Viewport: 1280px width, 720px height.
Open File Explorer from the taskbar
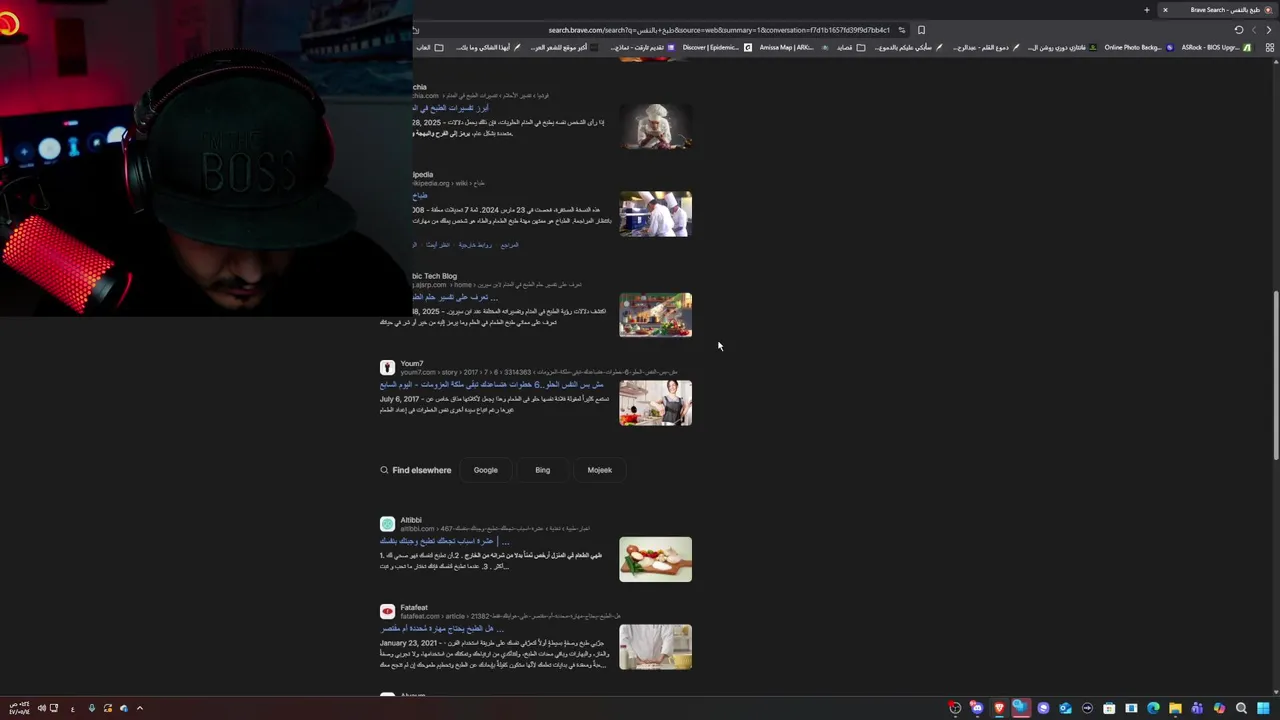1175,708
